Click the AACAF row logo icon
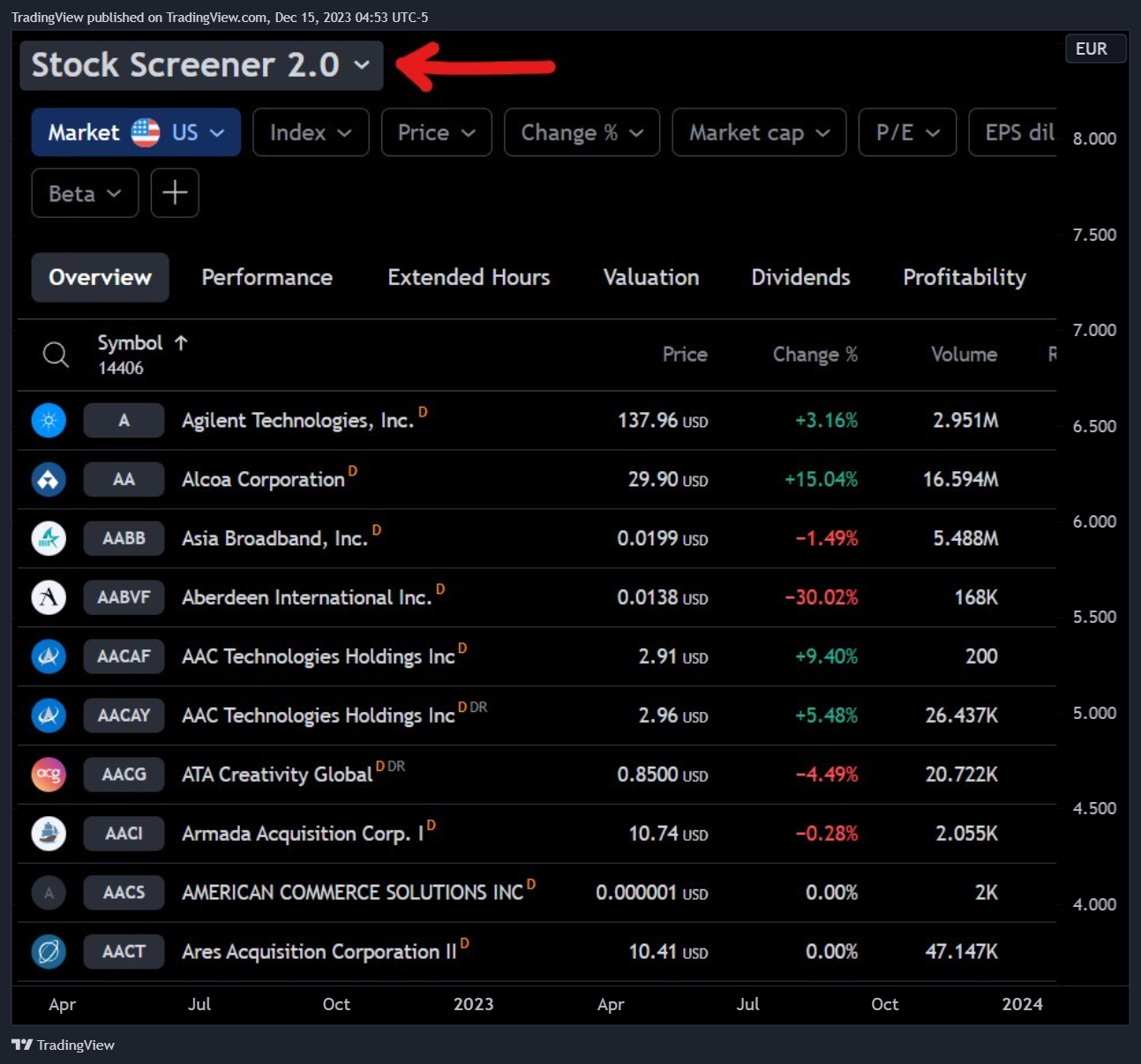Screen dimensions: 1141x1064 [x=49, y=656]
